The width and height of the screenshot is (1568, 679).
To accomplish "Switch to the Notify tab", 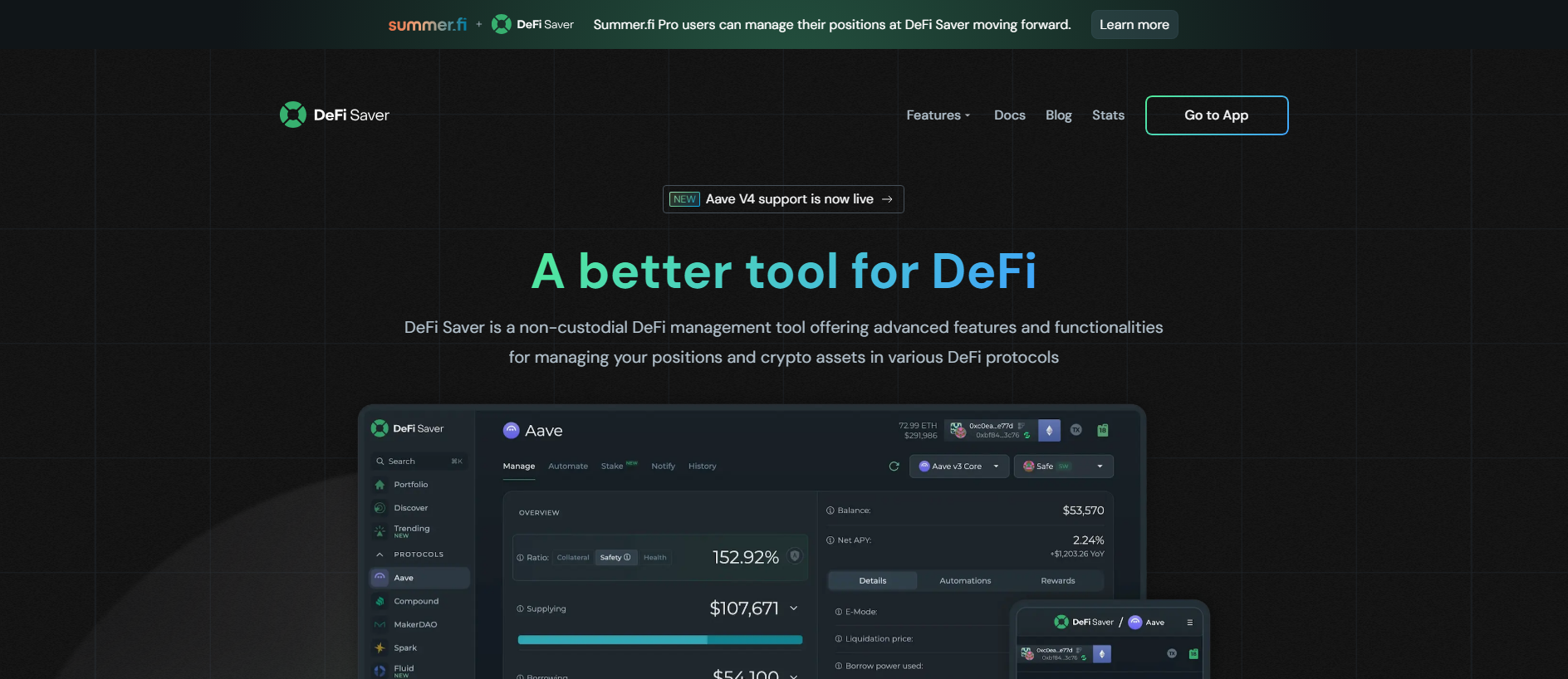I will (x=664, y=467).
